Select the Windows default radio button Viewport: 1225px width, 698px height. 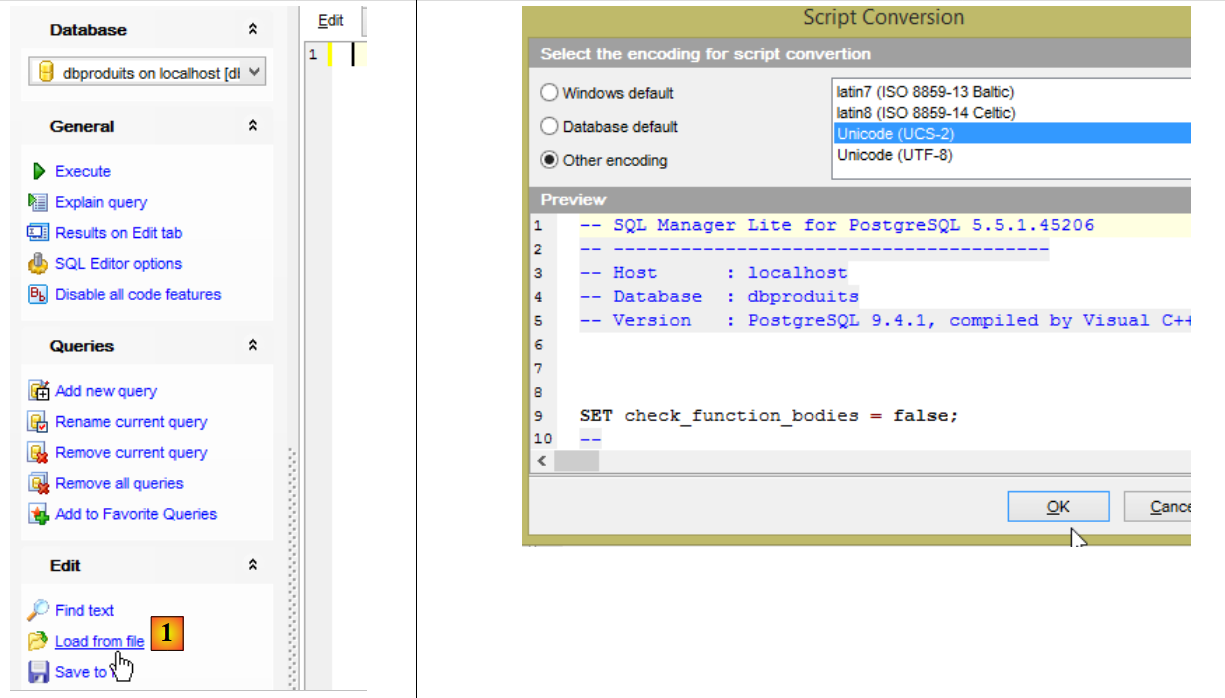[x=549, y=93]
